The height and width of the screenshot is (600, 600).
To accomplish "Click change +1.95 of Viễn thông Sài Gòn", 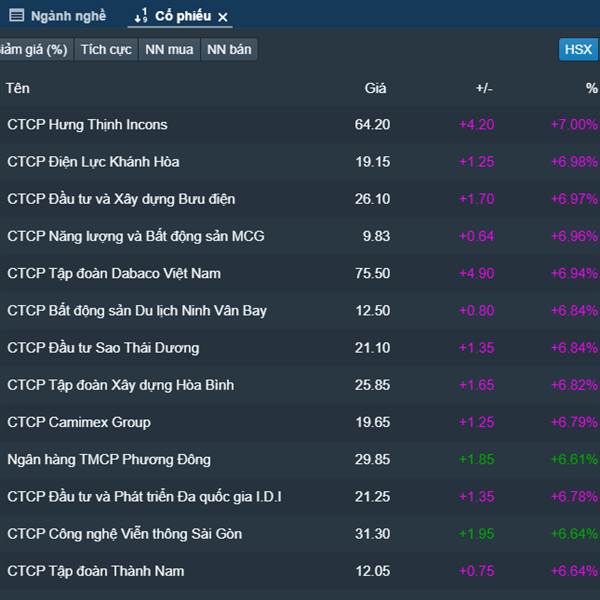I will click(x=476, y=534).
